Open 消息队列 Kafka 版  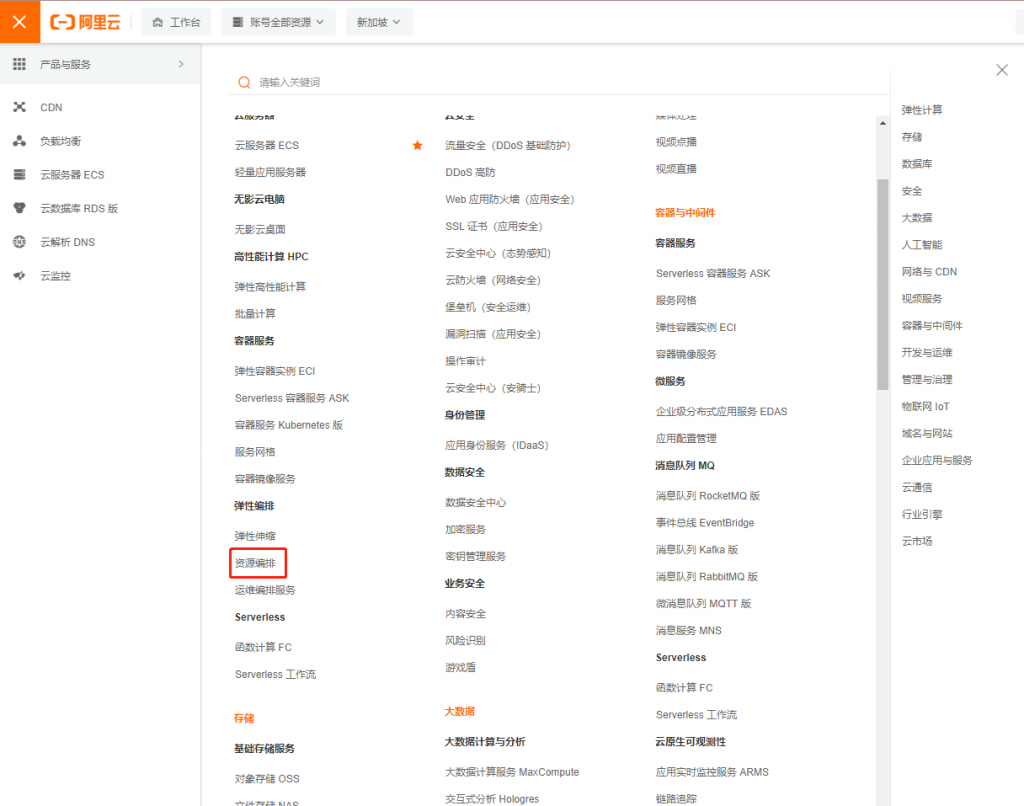(697, 550)
